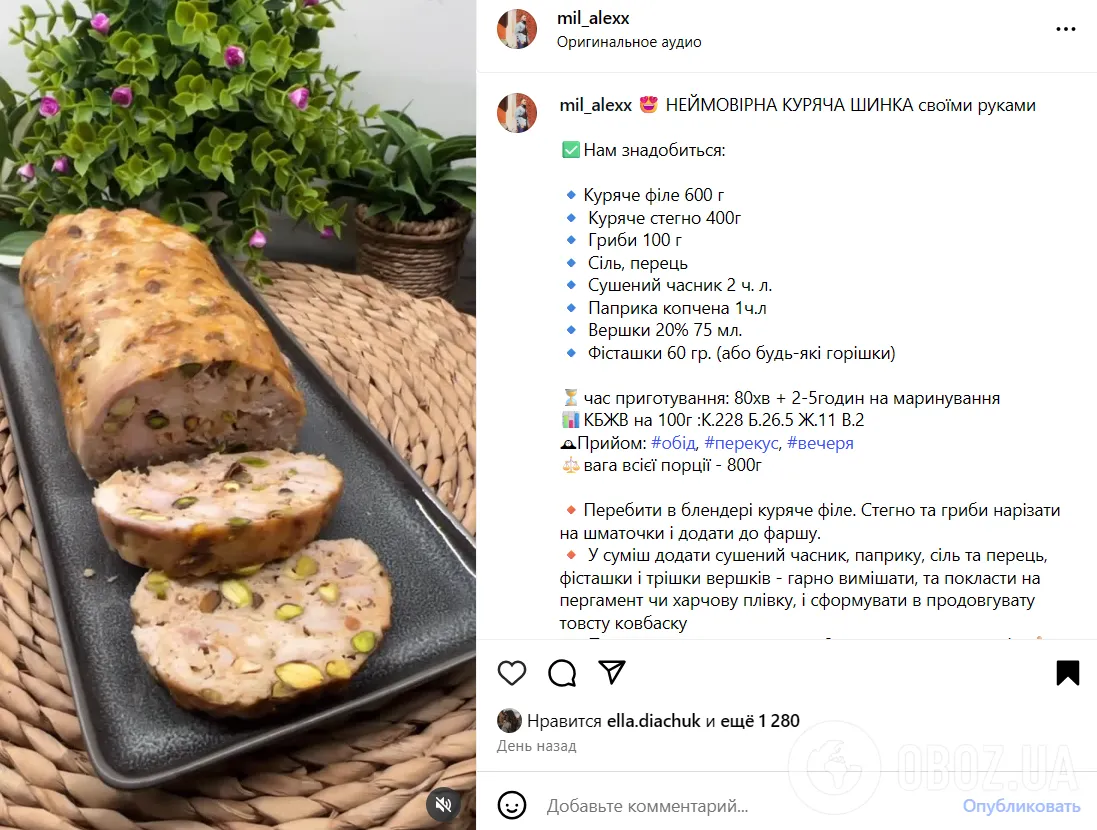1097x830 pixels.
Task: Click the Опубликовать button
Action: point(1021,806)
